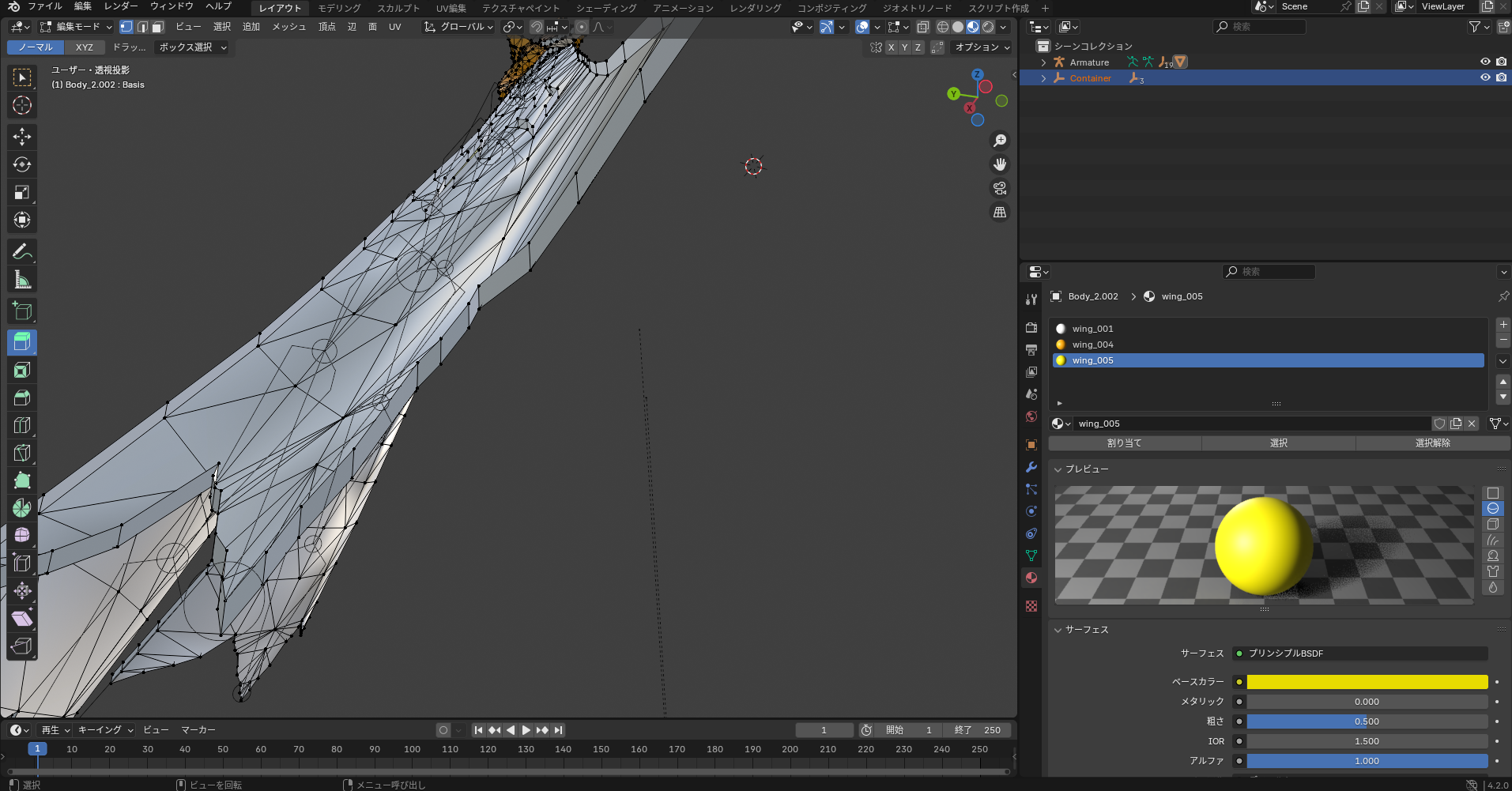Image resolution: width=1512 pixels, height=791 pixels.
Task: Open the メッシュ menu
Action: pyautogui.click(x=288, y=27)
